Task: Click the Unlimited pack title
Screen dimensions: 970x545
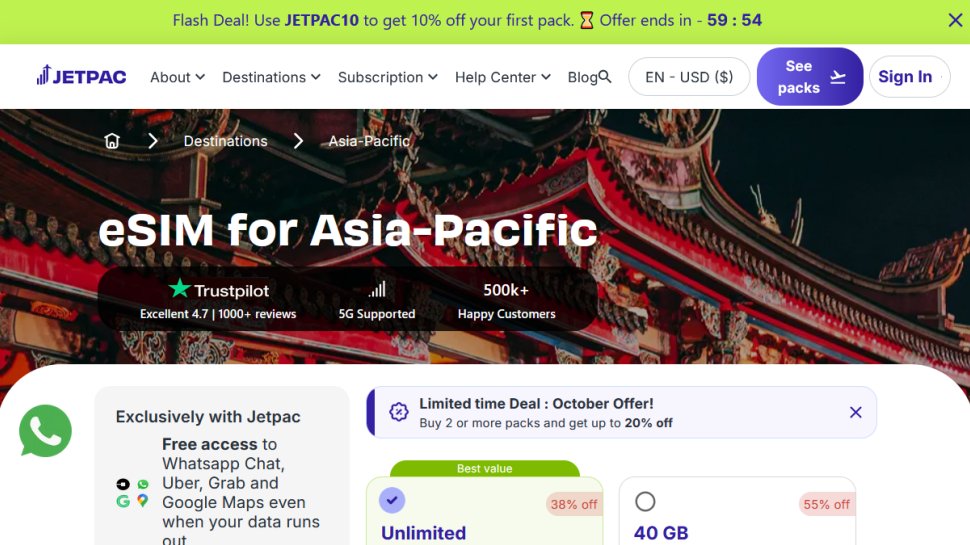Action: pyautogui.click(x=424, y=533)
